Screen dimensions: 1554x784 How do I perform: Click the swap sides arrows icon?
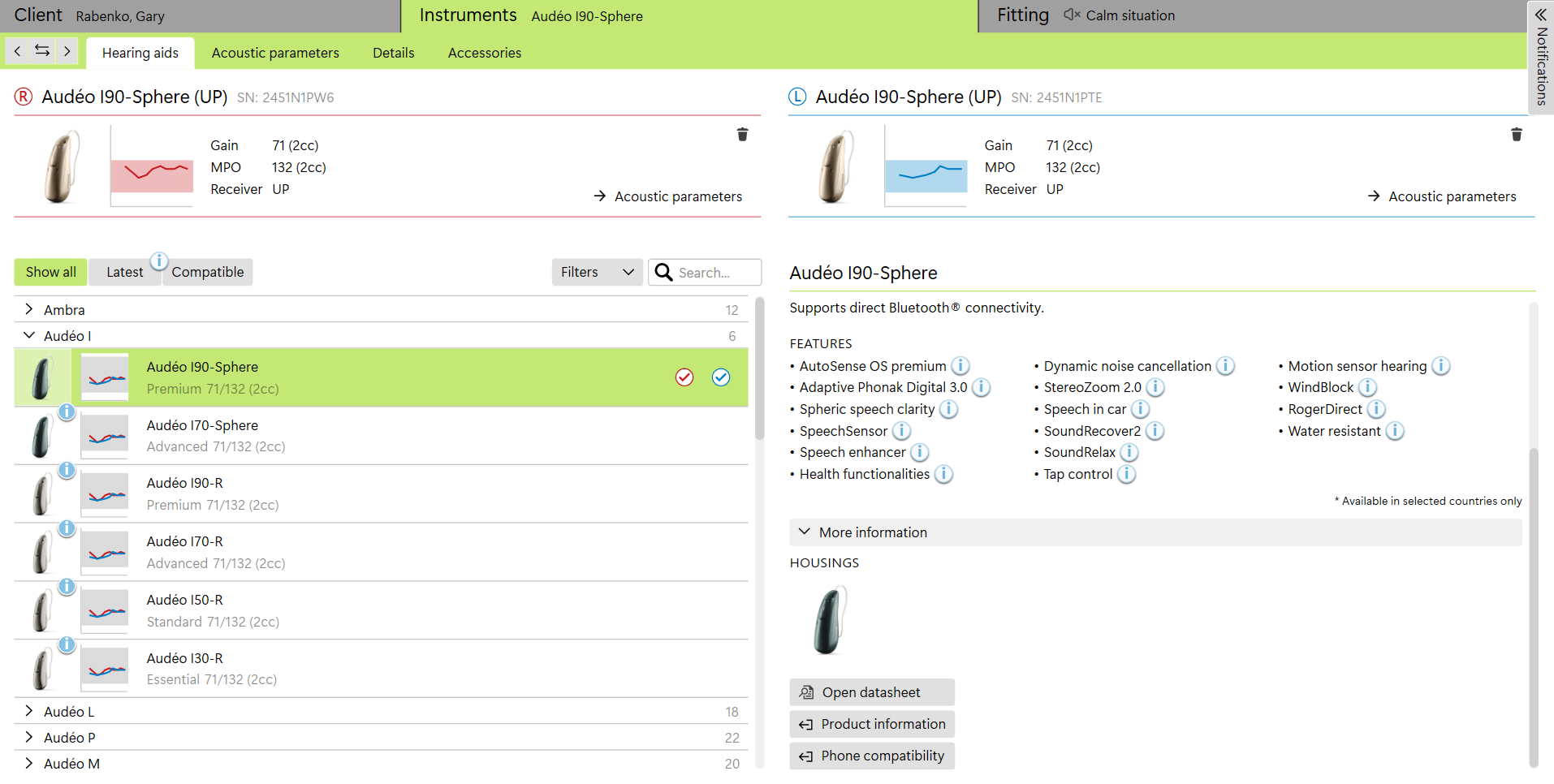[42, 51]
